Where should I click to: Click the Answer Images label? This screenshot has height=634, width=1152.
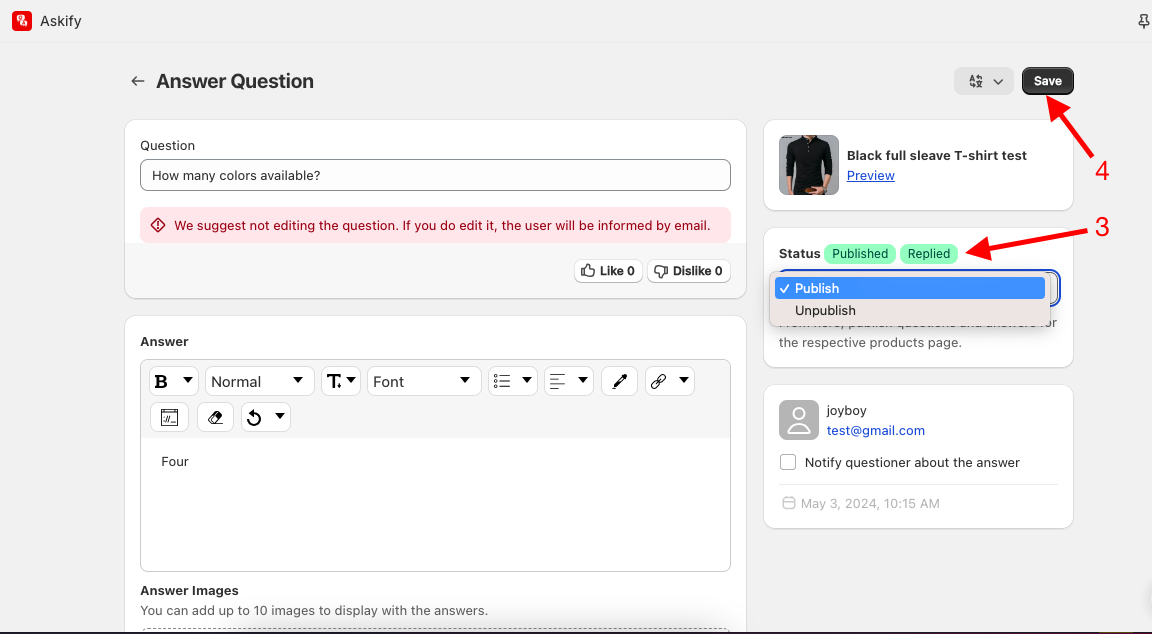coord(190,591)
